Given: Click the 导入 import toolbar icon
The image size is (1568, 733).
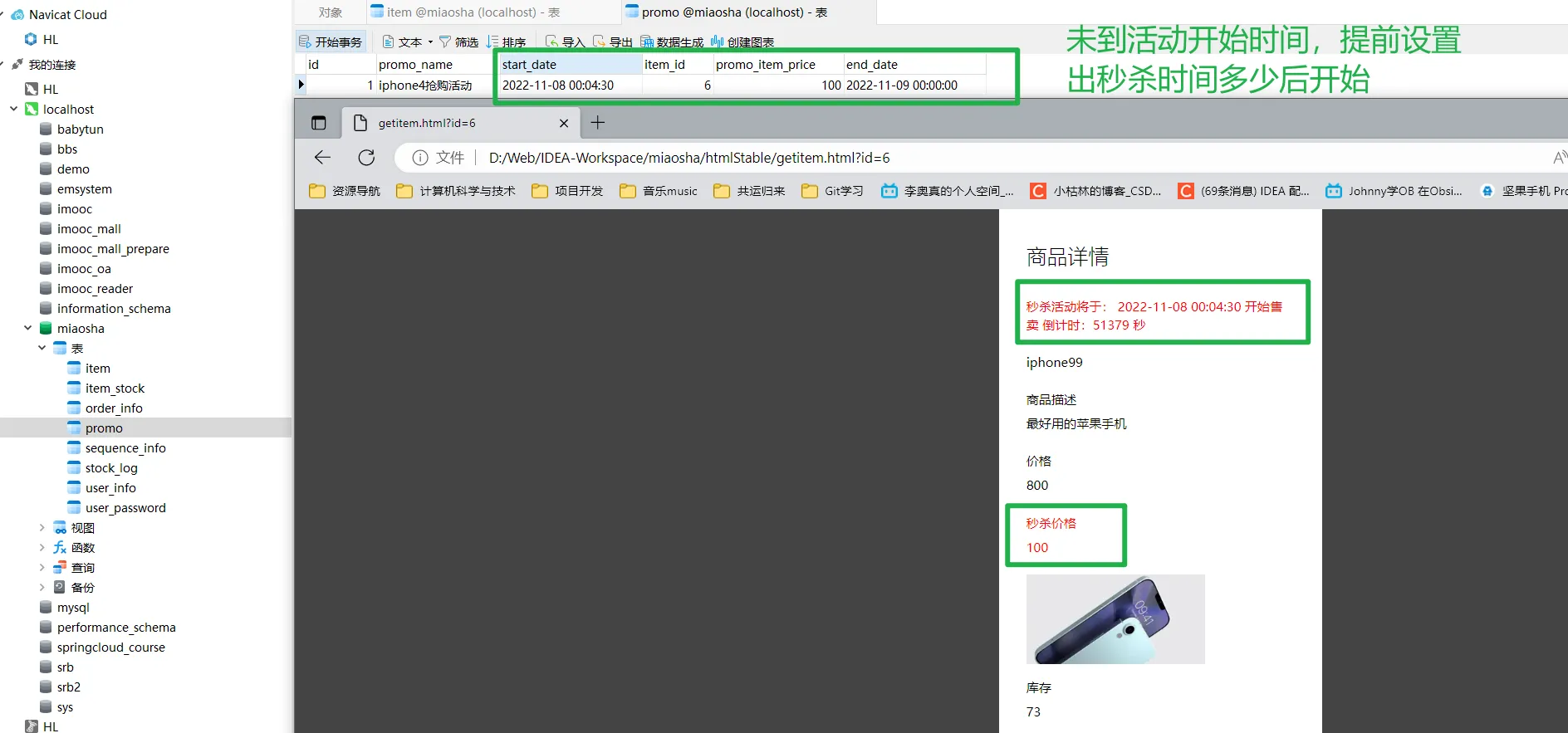Looking at the screenshot, I should (x=551, y=42).
